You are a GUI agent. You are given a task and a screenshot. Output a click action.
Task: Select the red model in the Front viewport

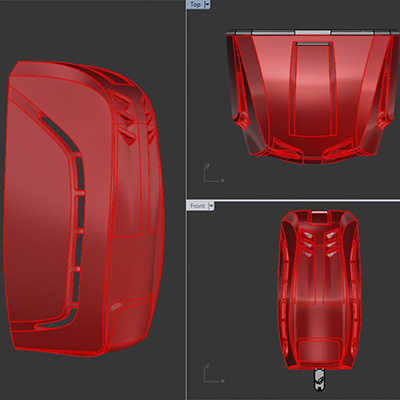(320, 290)
